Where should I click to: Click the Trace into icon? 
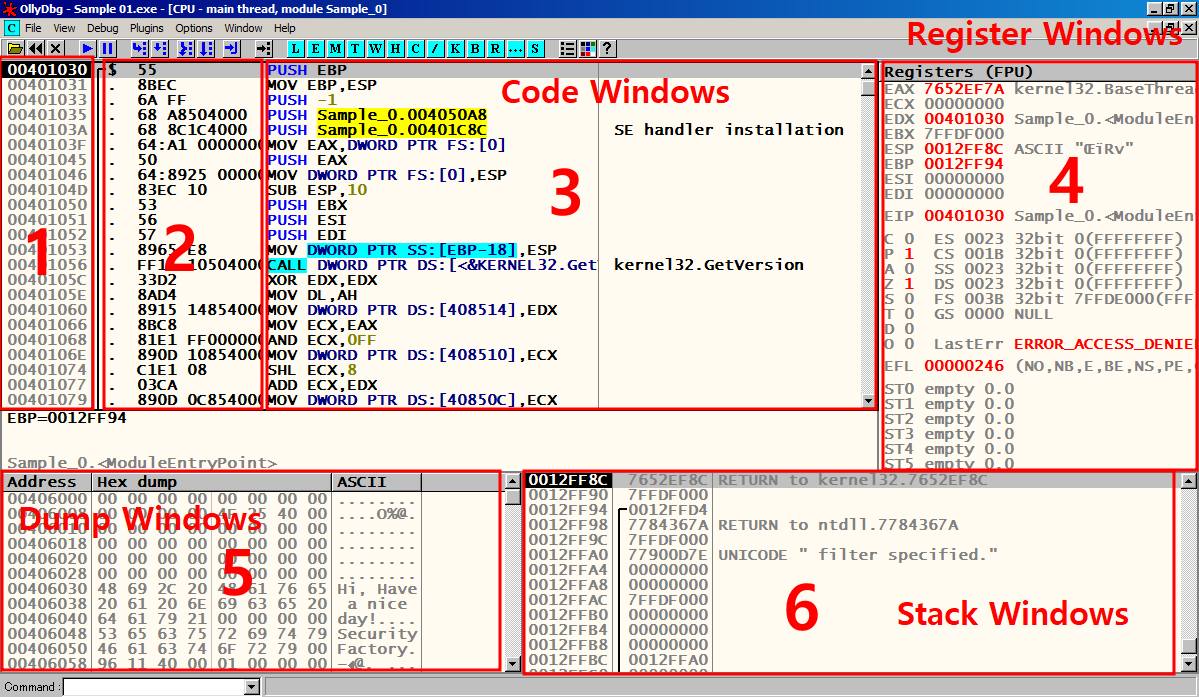coord(186,48)
